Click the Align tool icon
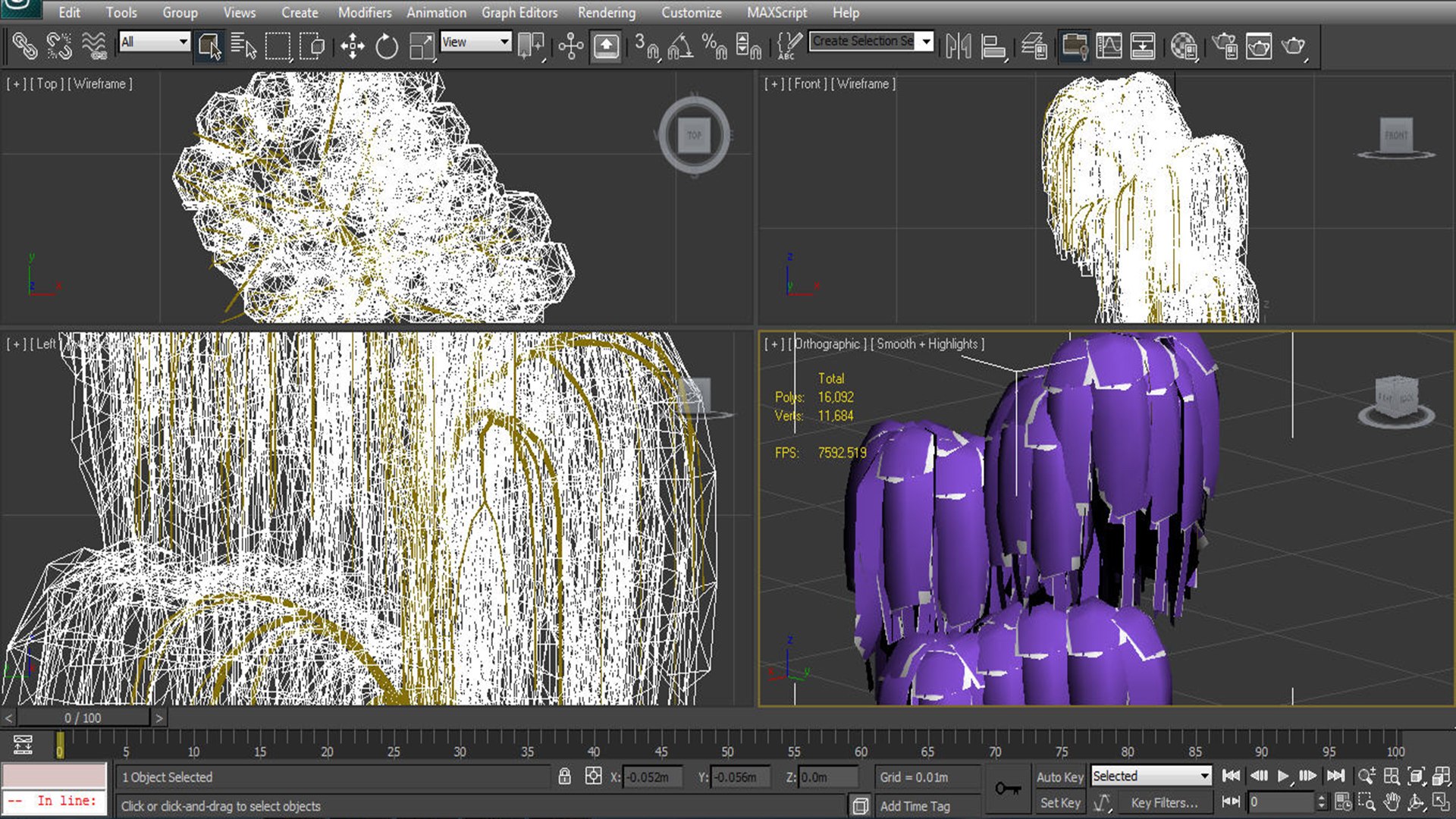 [993, 46]
